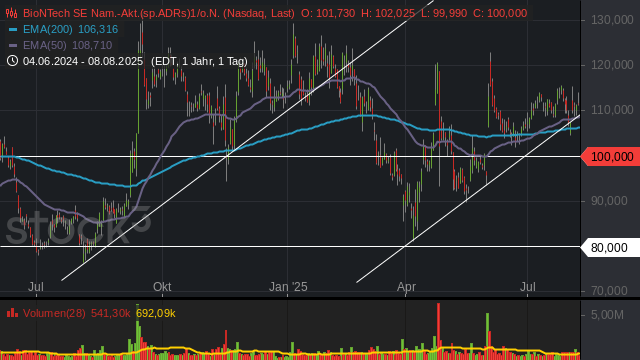This screenshot has height=360, width=640.
Task: Click the 130,000 price axis label
Action: click(x=612, y=20)
